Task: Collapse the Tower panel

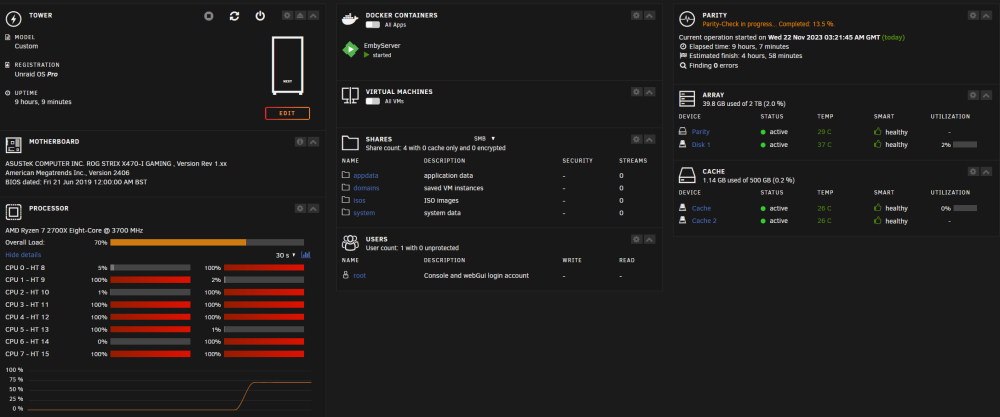Action: (313, 15)
